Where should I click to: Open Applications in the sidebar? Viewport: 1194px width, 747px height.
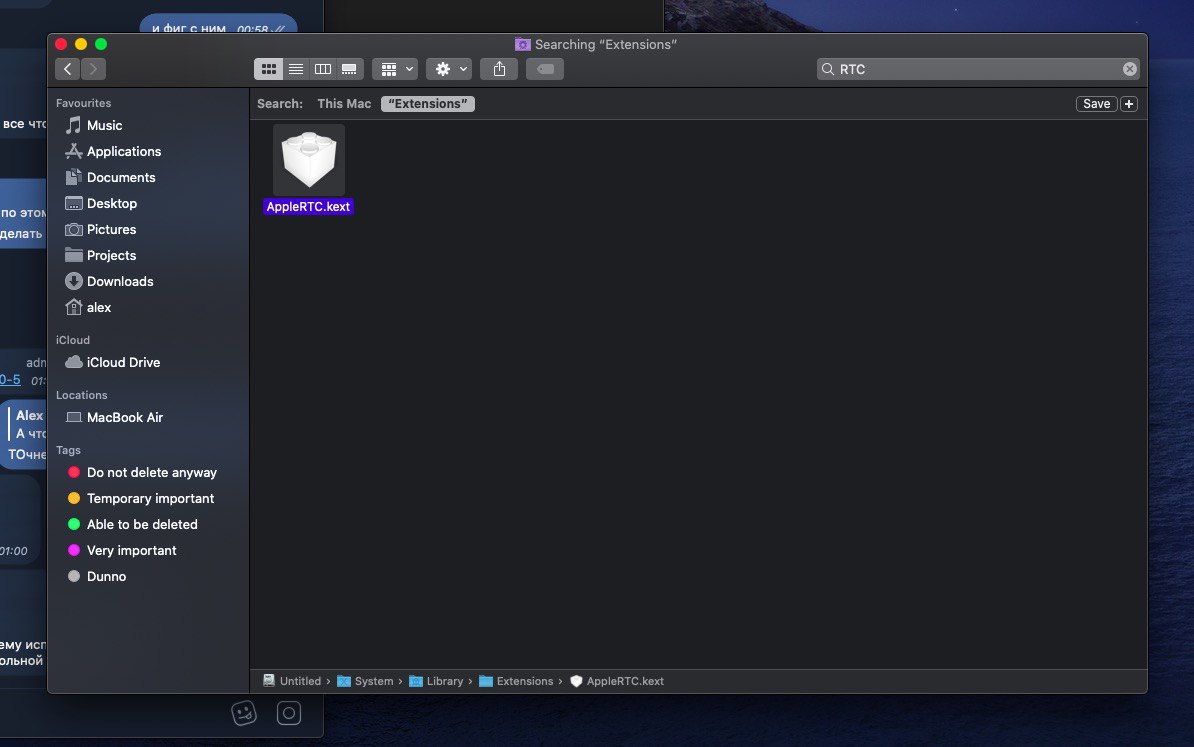123,152
